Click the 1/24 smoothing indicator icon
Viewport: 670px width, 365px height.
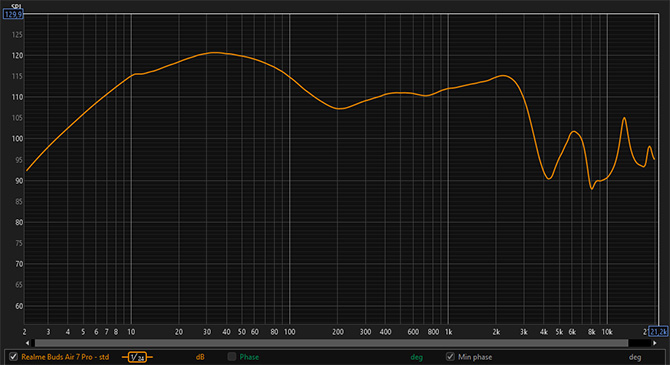point(138,357)
